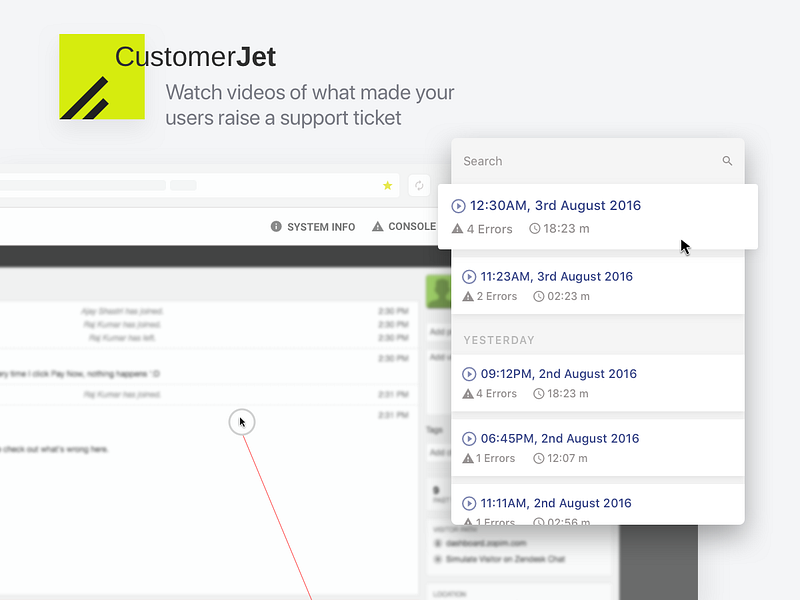The height and width of the screenshot is (600, 800).
Task: Click the warning icon beside 4 Errors at 12:30AM
Action: [458, 229]
